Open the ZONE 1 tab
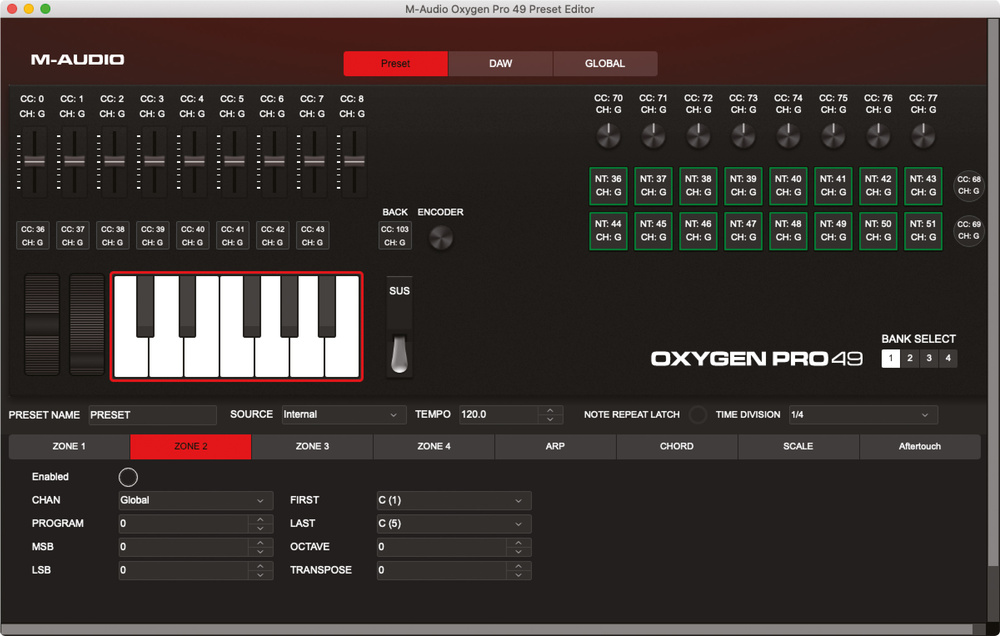Screen dimensions: 1000x636 [x=69, y=447]
